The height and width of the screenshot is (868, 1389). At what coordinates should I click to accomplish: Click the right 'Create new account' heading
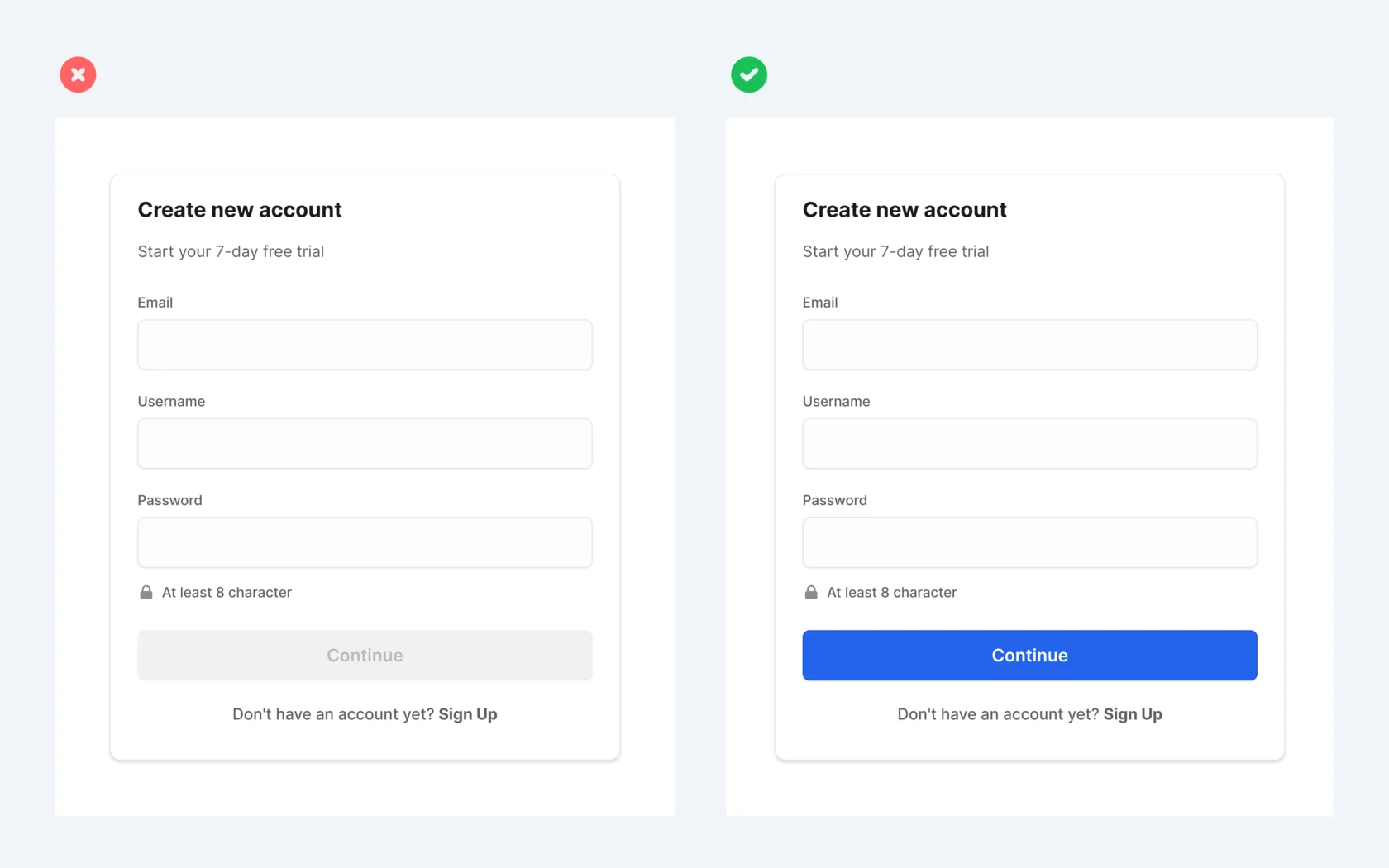(905, 210)
